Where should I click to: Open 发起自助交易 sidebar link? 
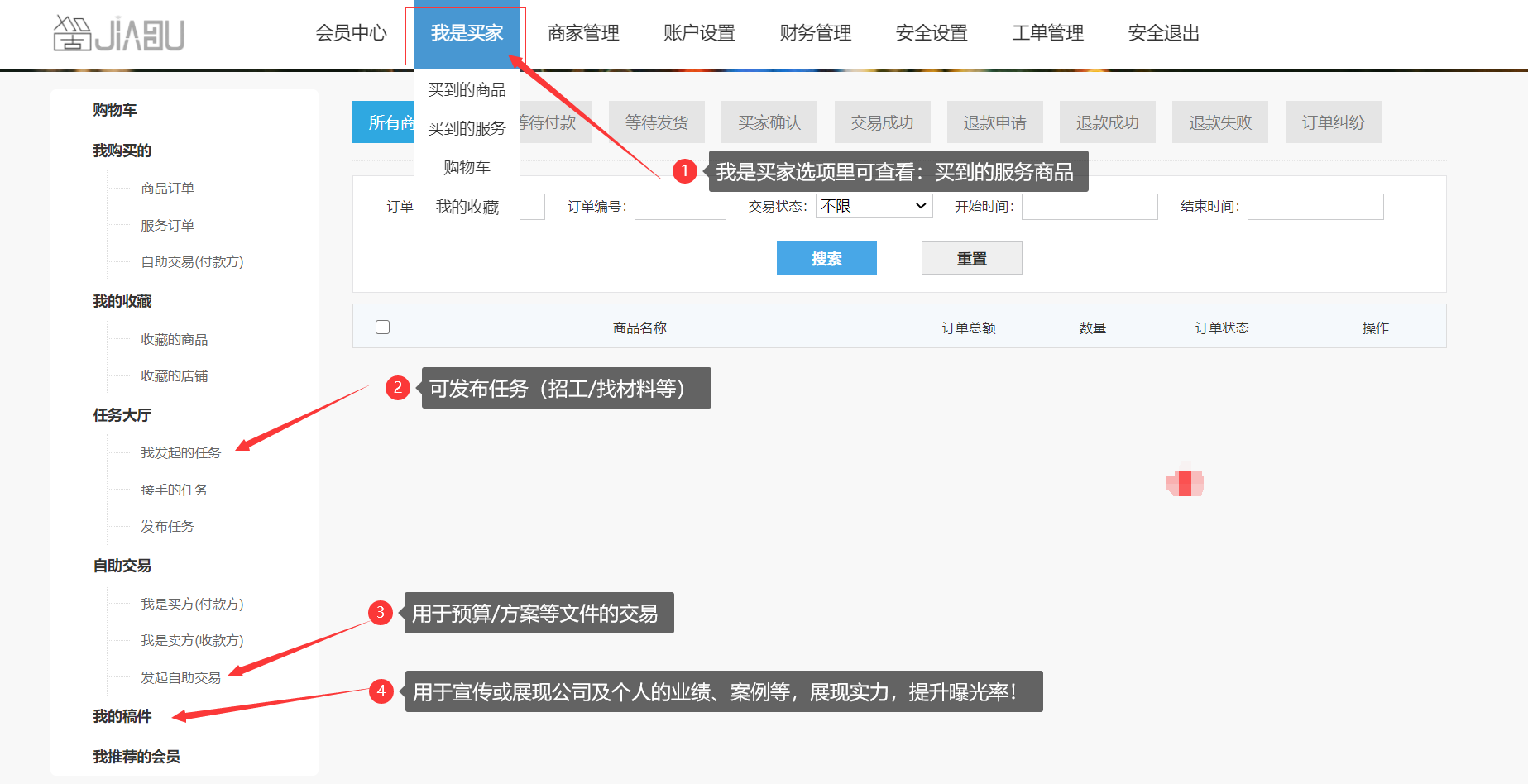[180, 678]
